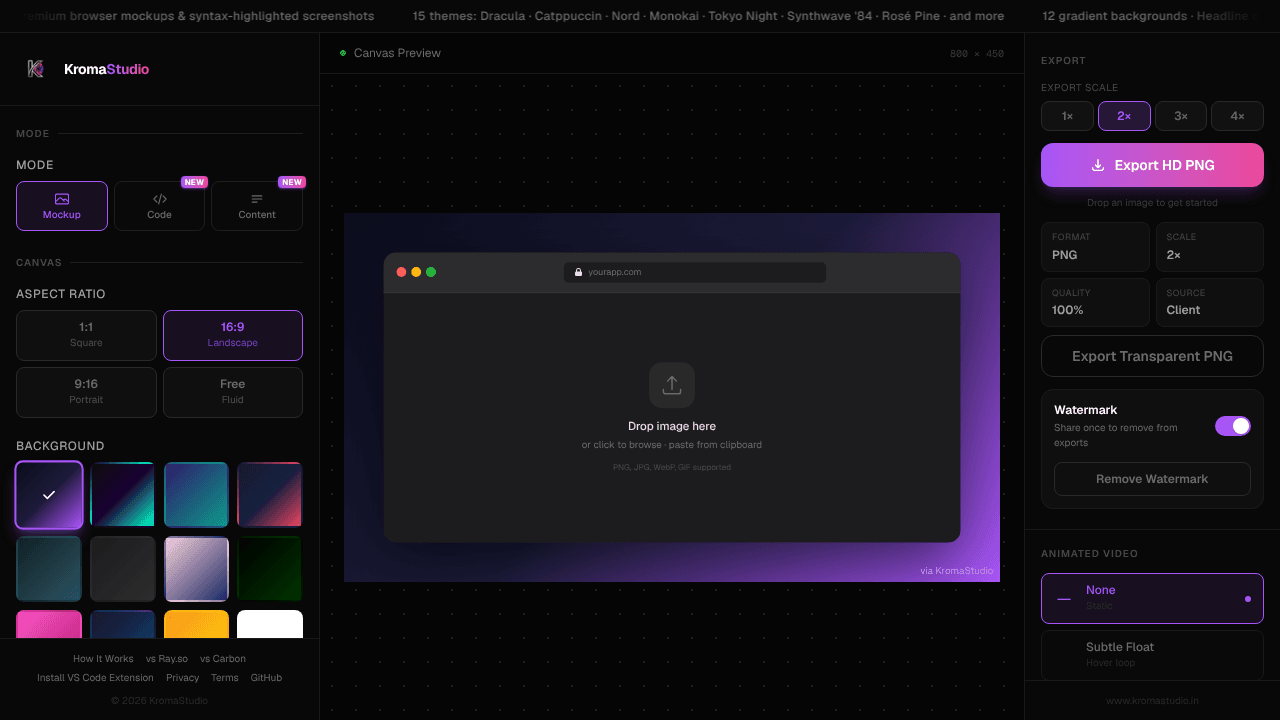Select the None static animation option
The height and width of the screenshot is (720, 1280).
click(1152, 598)
